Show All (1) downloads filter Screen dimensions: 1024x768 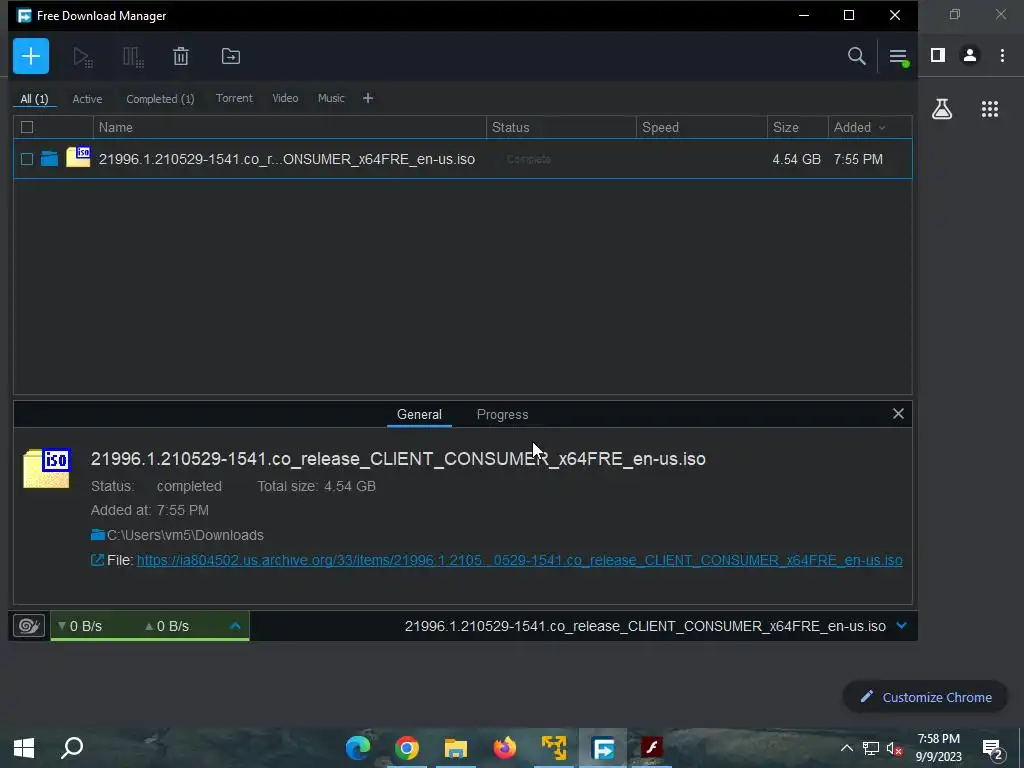[x=34, y=99]
